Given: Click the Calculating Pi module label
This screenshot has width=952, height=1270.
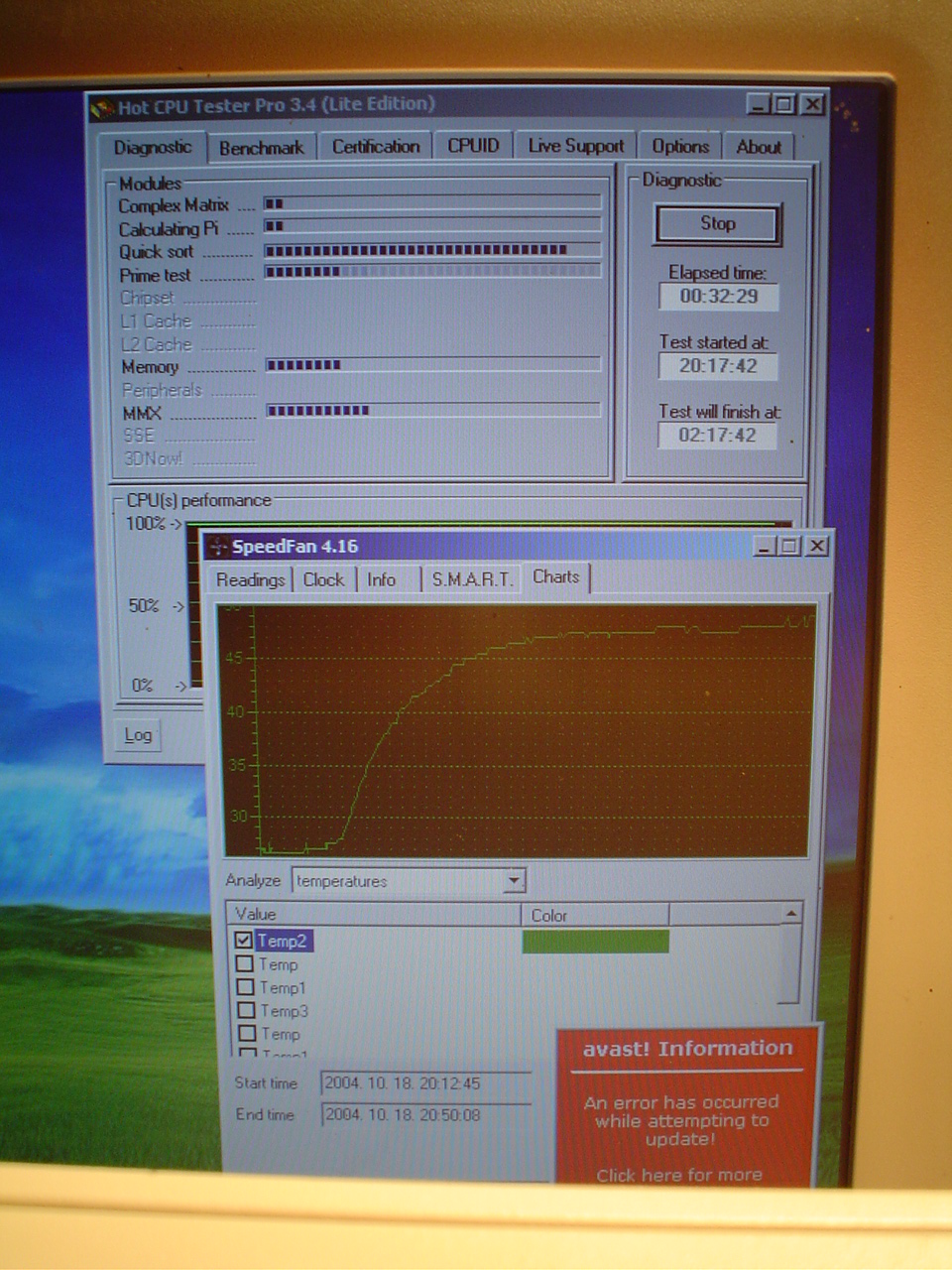Looking at the screenshot, I should (169, 229).
